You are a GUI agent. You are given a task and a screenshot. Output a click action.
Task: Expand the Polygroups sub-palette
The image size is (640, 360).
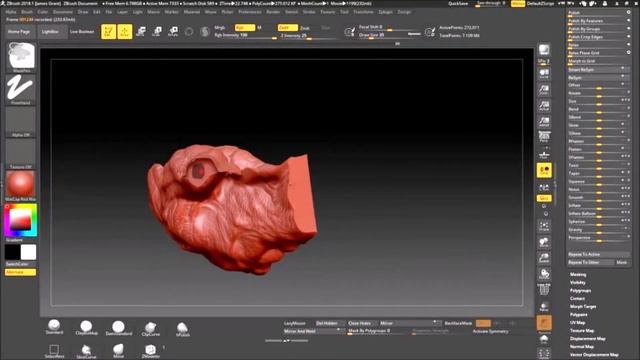coord(580,291)
